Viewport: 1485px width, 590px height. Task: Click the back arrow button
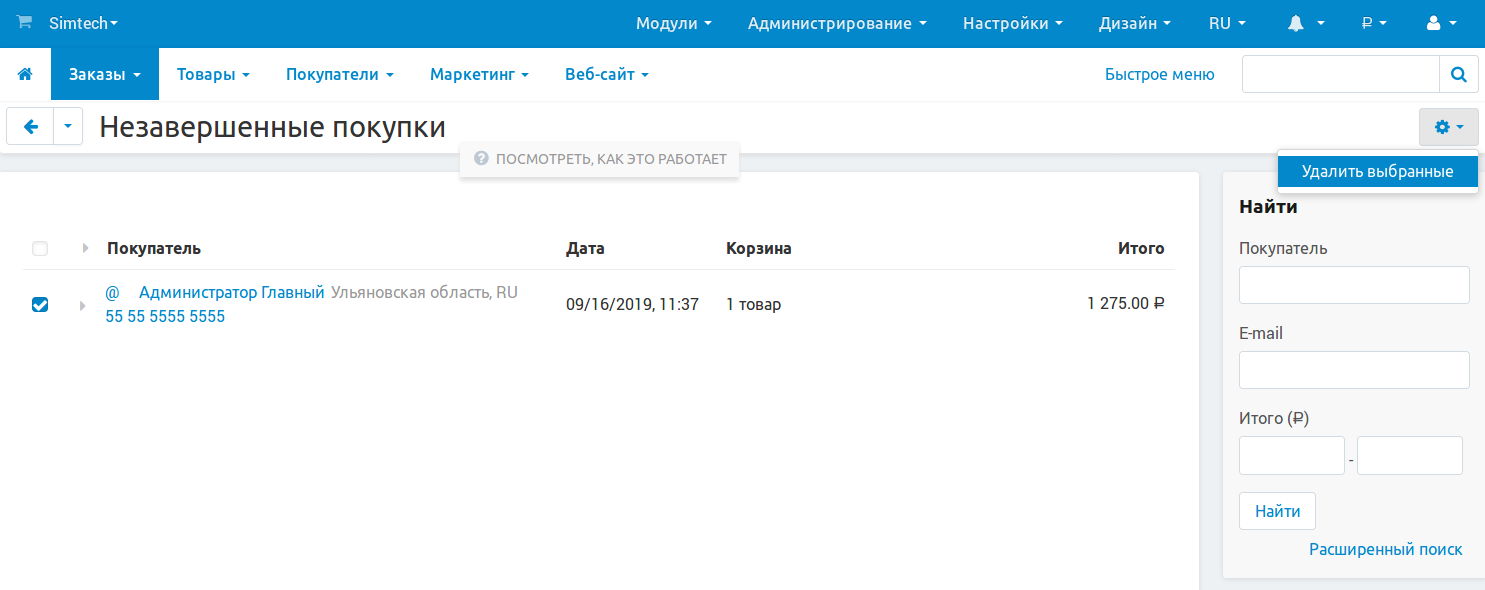31,127
